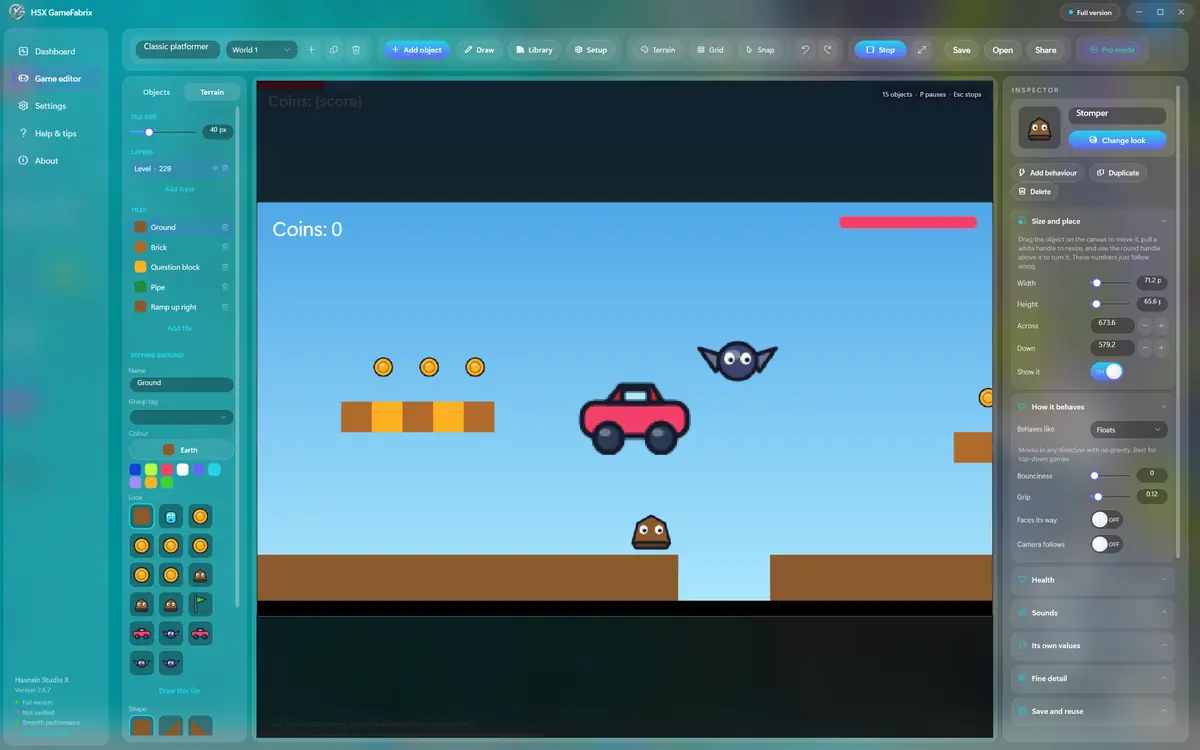
Task: Redo the last action
Action: 828,49
